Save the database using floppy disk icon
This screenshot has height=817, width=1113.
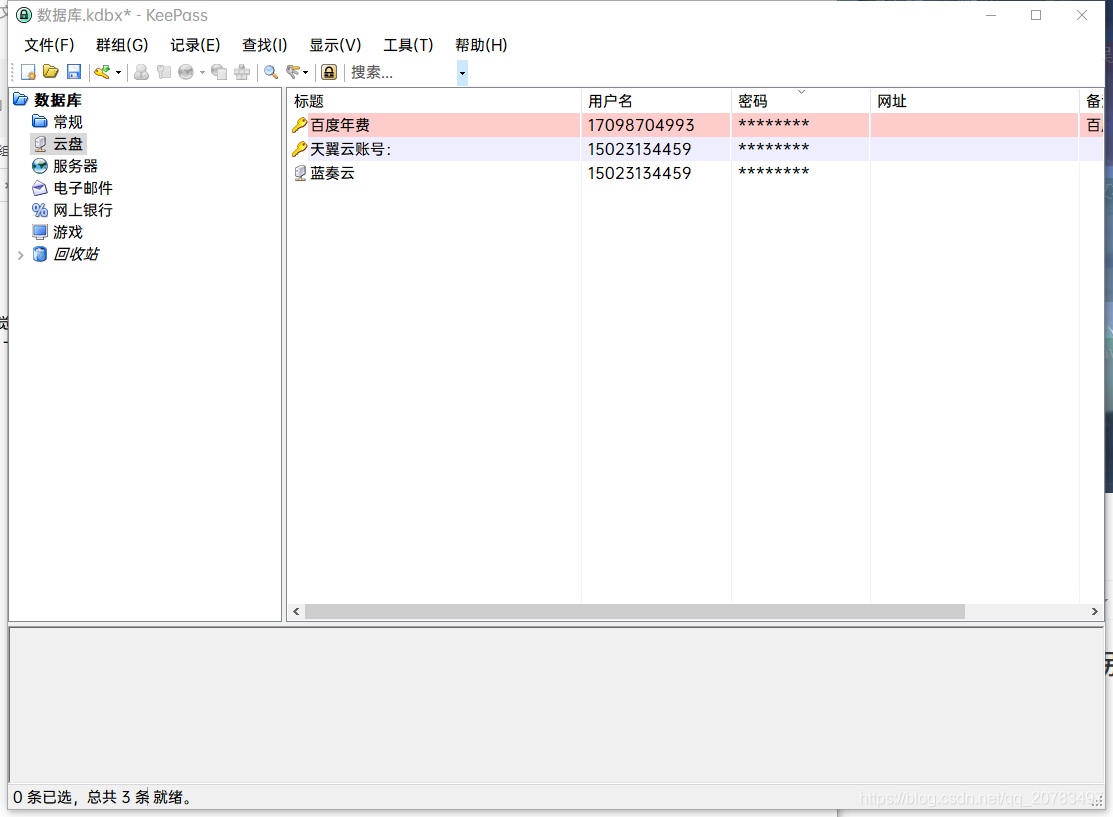[x=74, y=72]
